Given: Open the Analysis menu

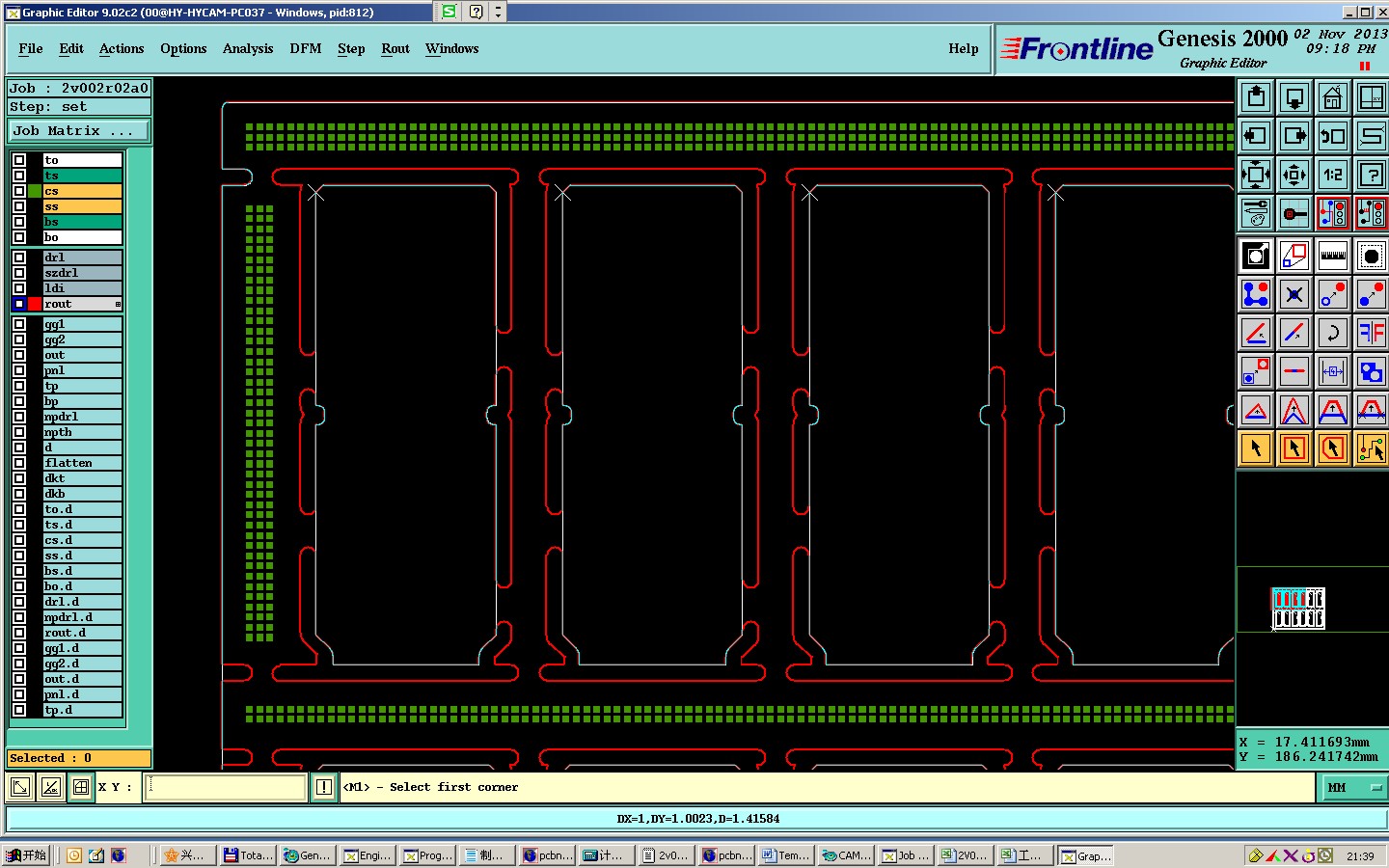Looking at the screenshot, I should (248, 48).
